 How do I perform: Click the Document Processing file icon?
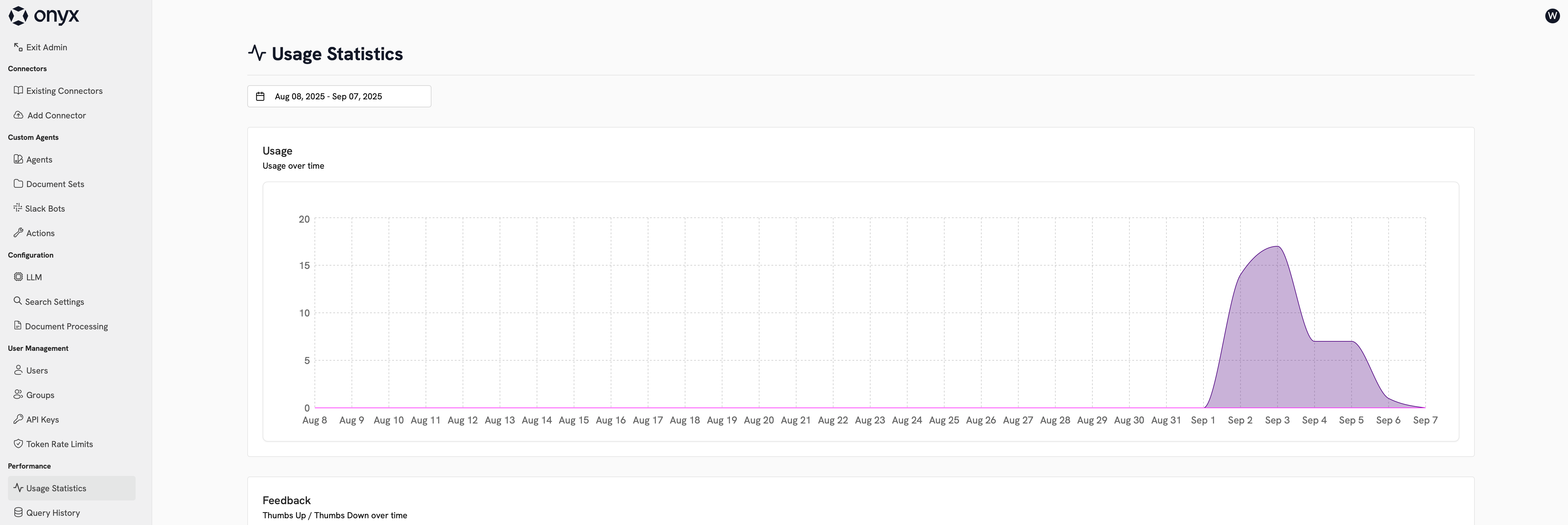coord(18,326)
